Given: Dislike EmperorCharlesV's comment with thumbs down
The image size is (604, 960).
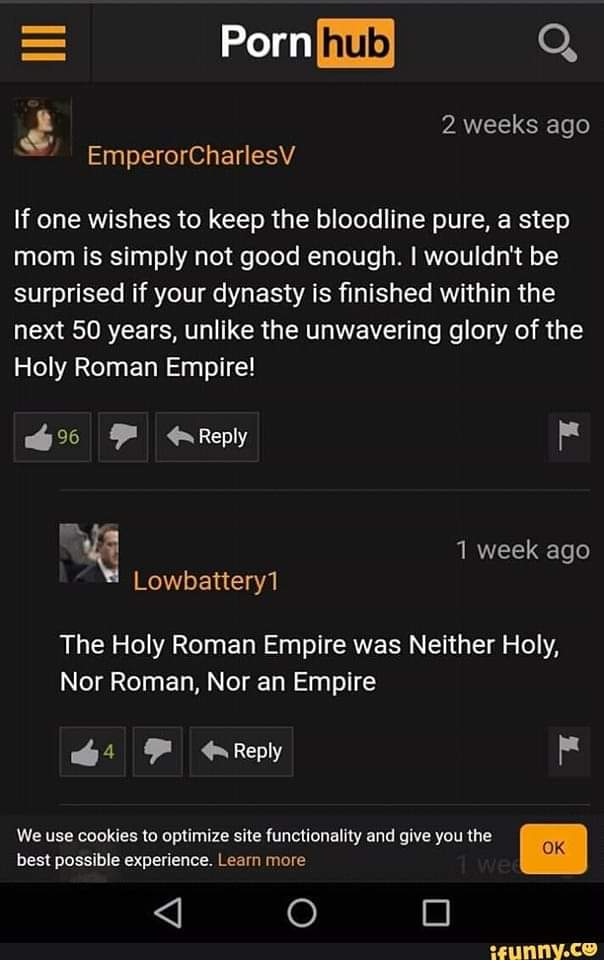Looking at the screenshot, I should [x=123, y=437].
